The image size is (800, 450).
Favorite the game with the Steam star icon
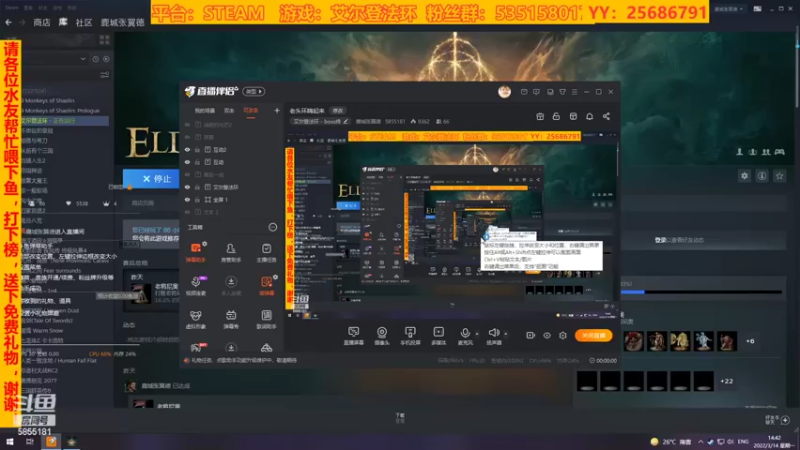(x=779, y=176)
